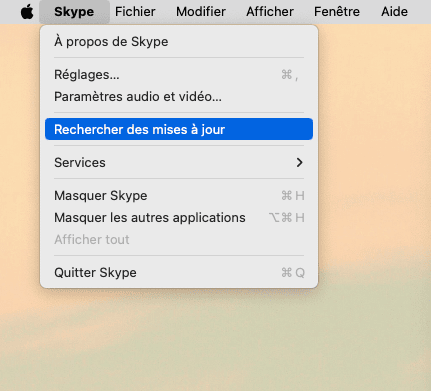431x391 pixels.
Task: Select Masquer les autres applications
Action: 179,217
